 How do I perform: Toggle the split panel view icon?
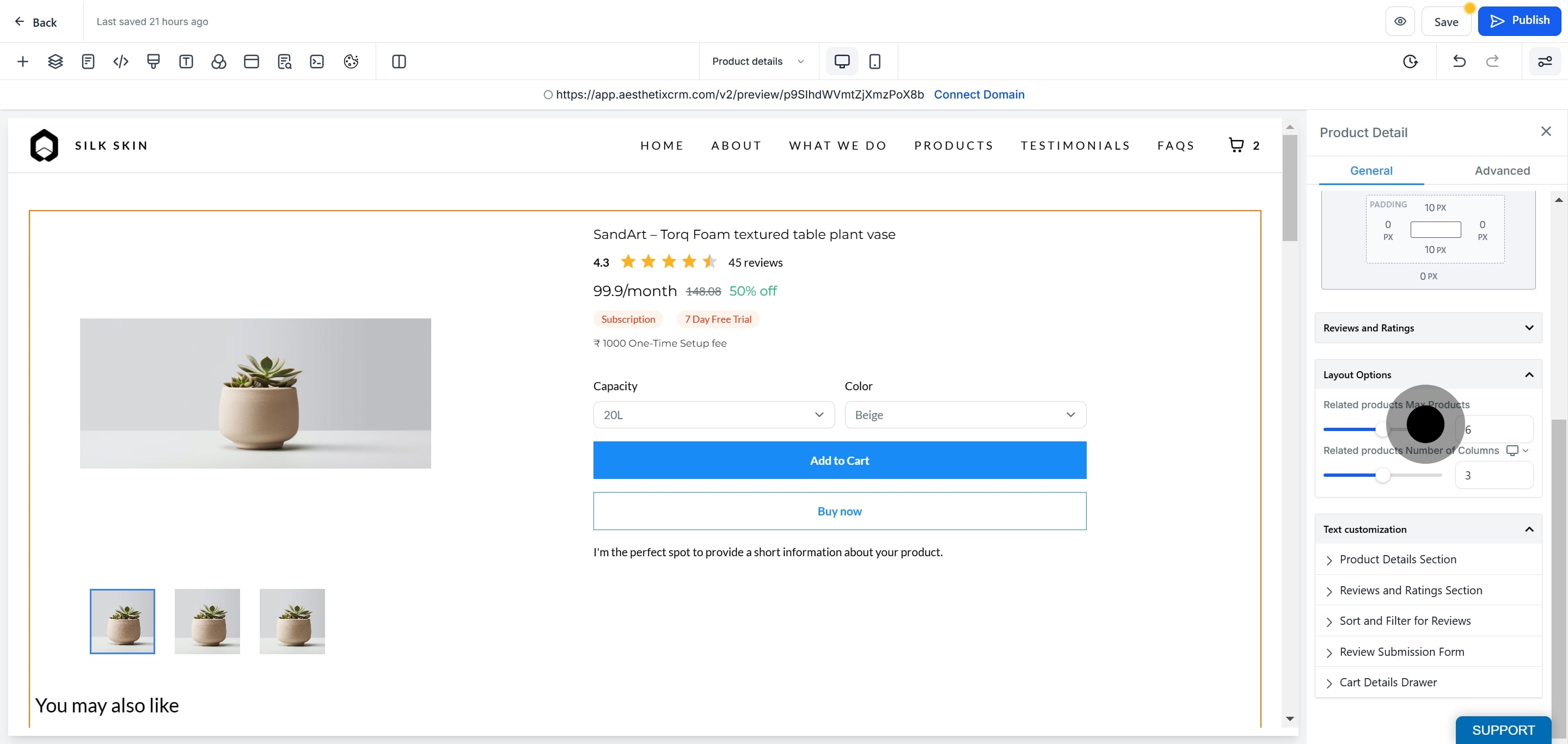(x=399, y=62)
